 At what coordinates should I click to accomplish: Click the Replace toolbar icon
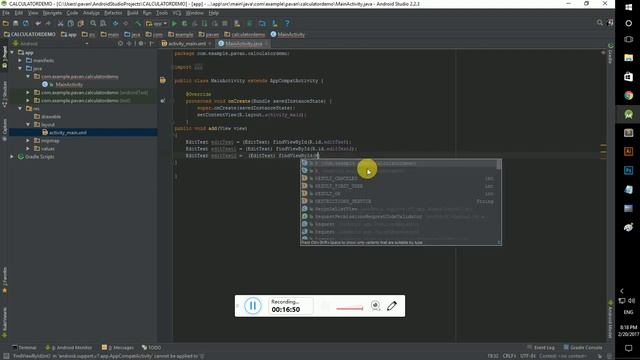tap(103, 24)
